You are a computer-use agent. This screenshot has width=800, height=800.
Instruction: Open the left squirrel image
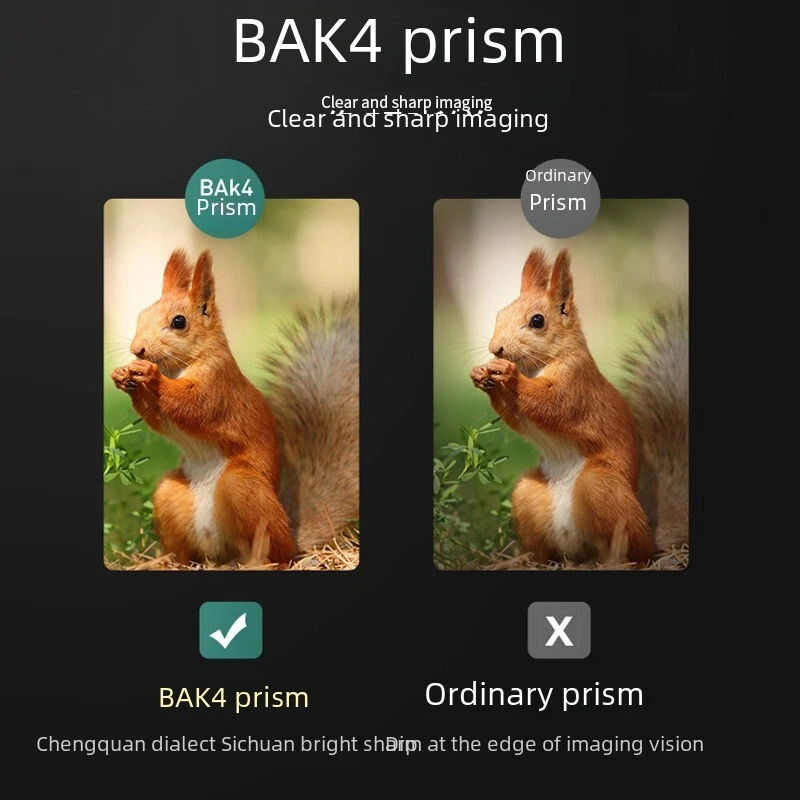pyautogui.click(x=231, y=384)
